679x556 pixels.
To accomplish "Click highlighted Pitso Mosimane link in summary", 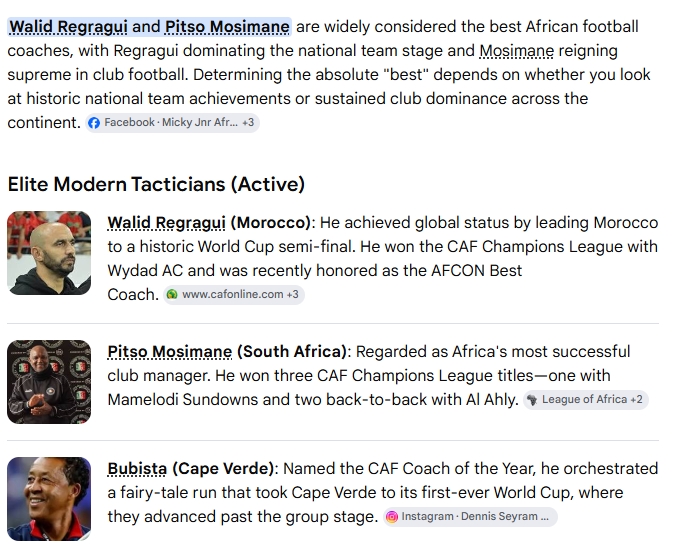I will pyautogui.click(x=227, y=27).
